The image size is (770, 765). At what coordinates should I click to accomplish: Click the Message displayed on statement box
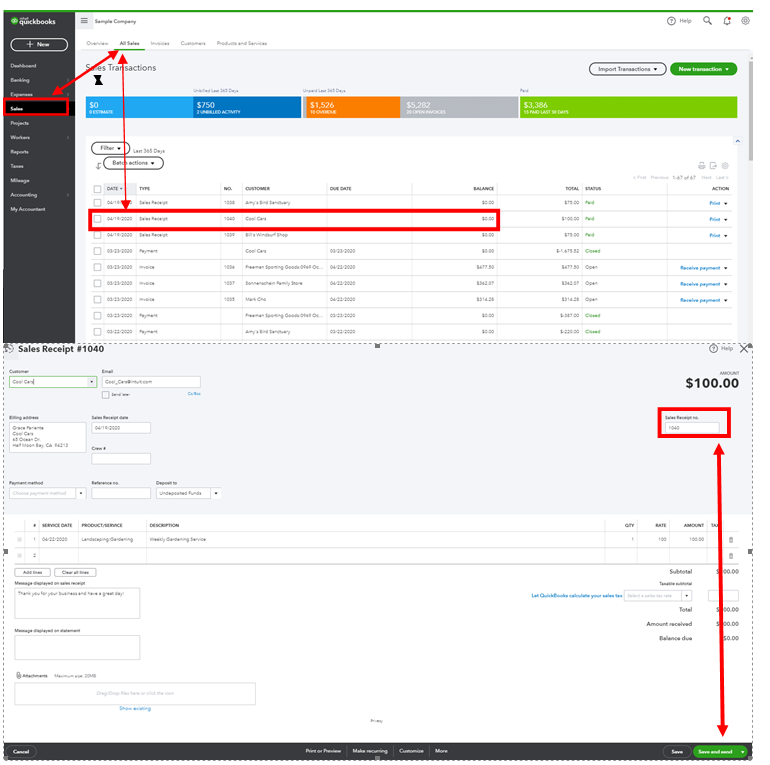(77, 648)
